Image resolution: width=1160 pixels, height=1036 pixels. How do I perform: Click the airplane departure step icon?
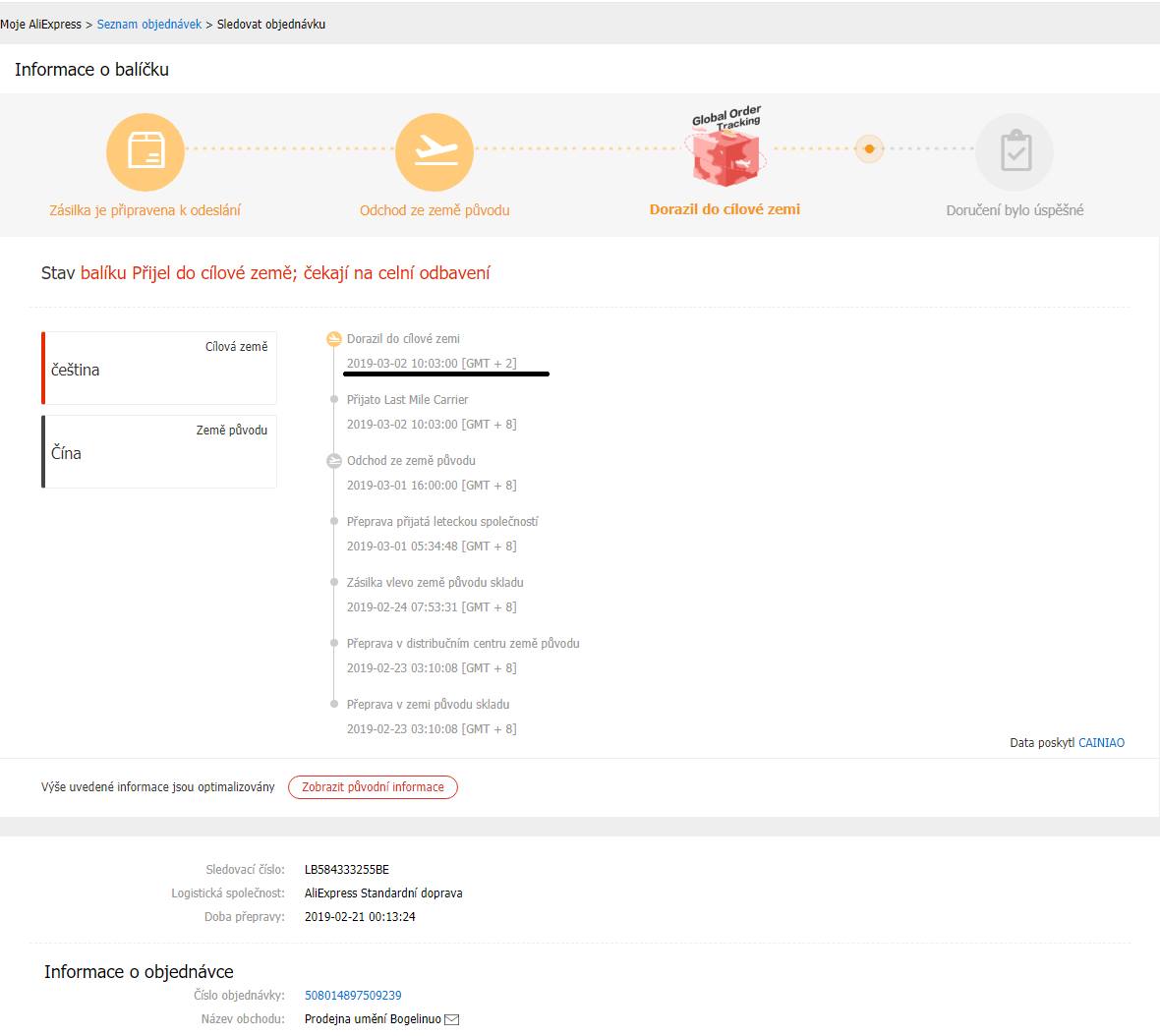click(x=435, y=152)
